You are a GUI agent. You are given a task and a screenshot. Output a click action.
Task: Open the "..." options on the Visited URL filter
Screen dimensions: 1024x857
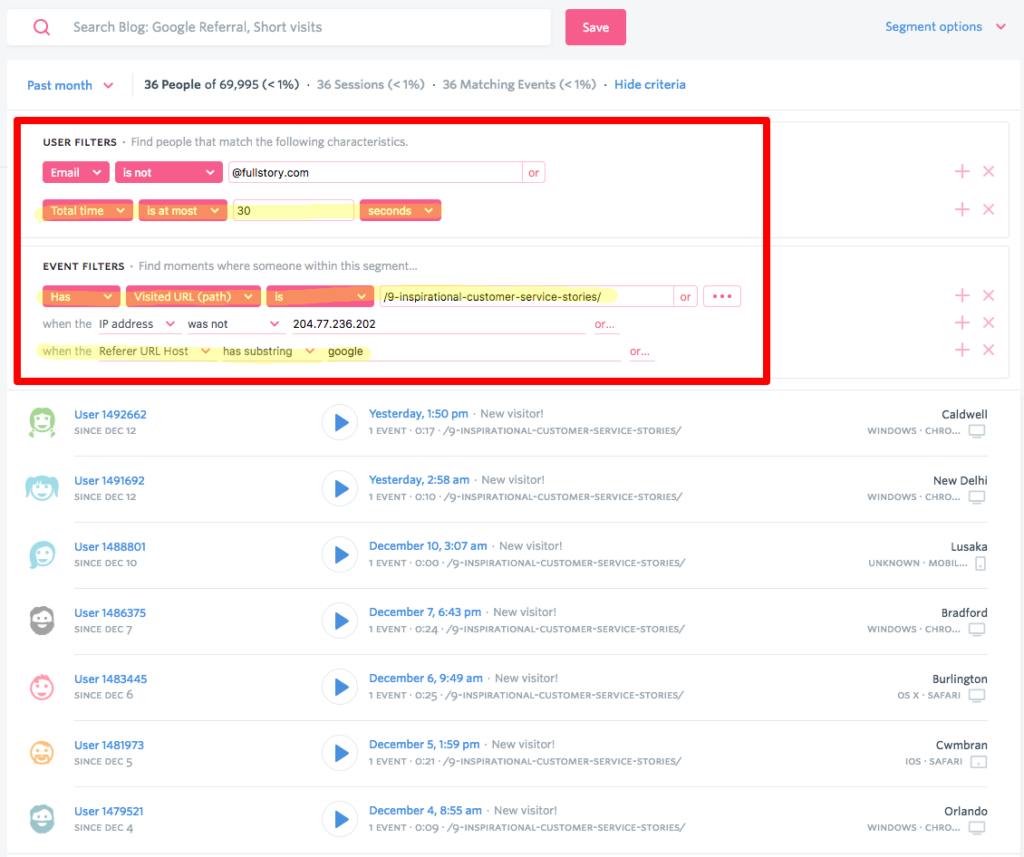(721, 296)
